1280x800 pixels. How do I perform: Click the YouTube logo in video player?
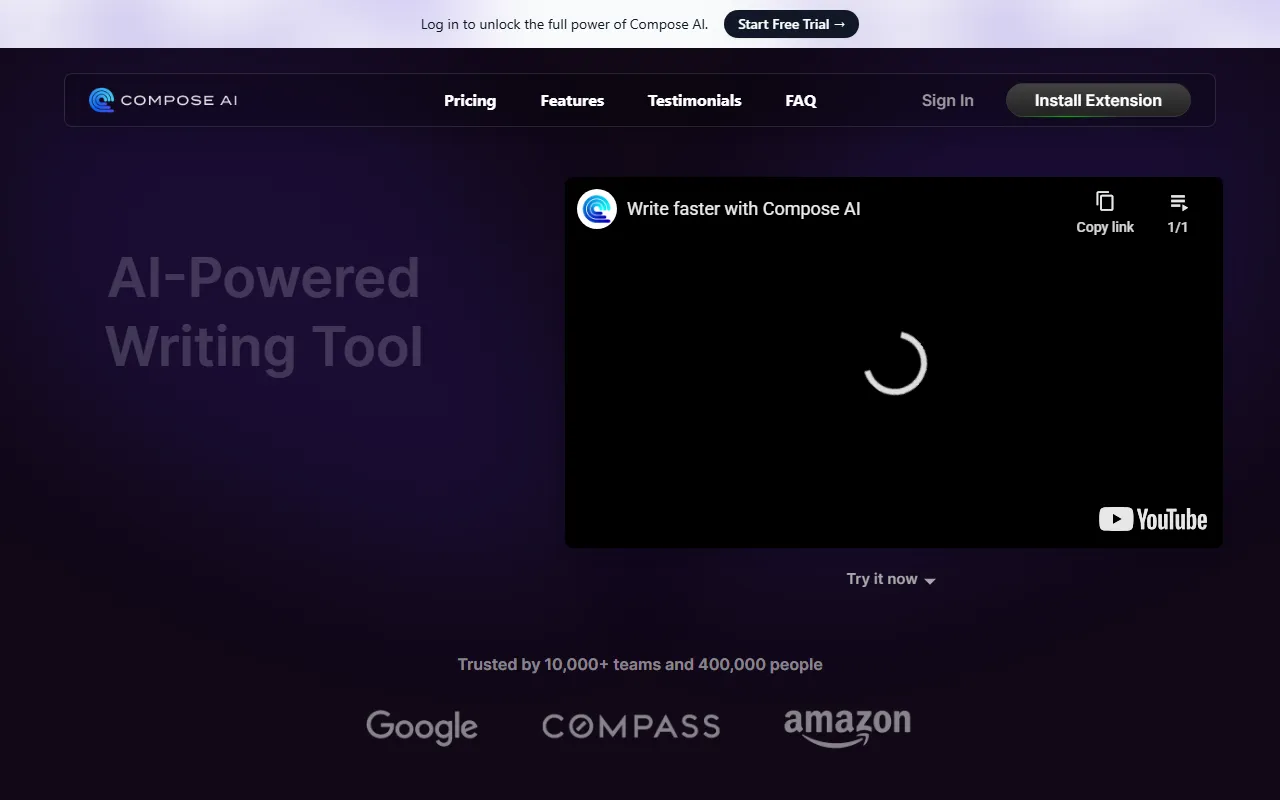(1152, 519)
